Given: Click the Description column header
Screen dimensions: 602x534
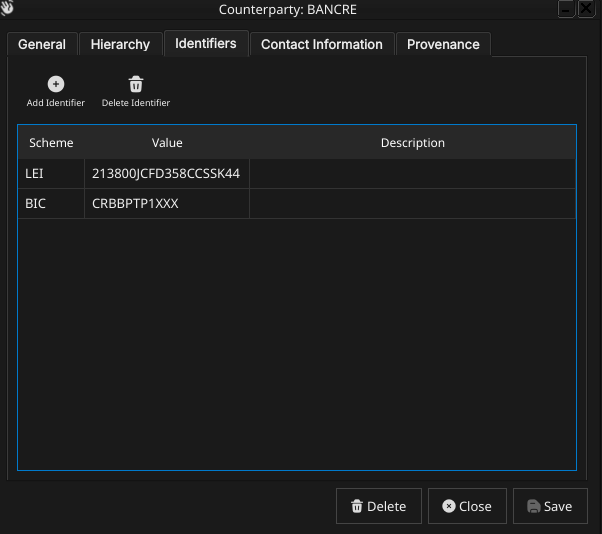Looking at the screenshot, I should click(413, 143).
